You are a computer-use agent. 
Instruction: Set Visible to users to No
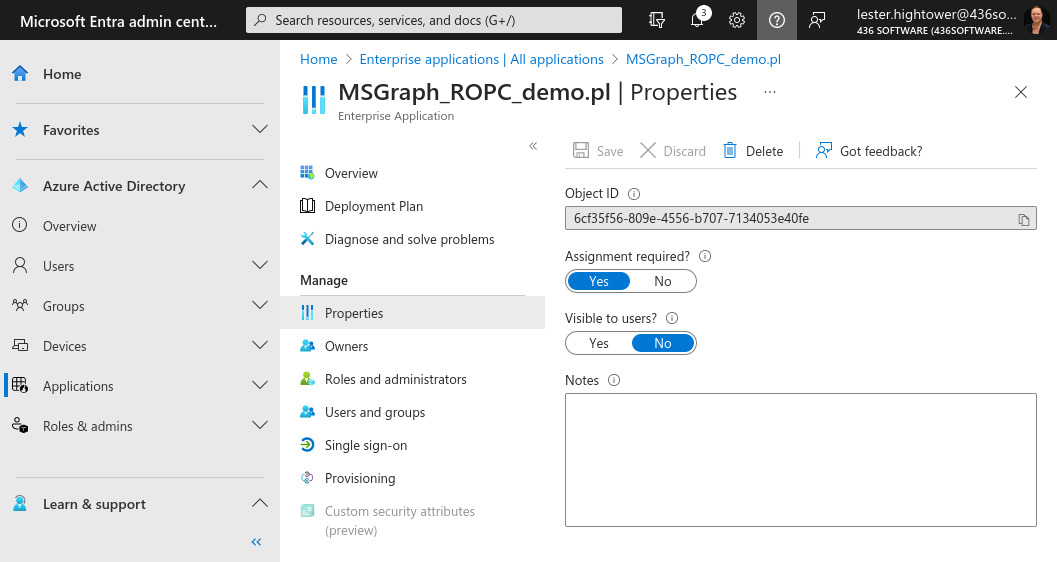(x=663, y=343)
